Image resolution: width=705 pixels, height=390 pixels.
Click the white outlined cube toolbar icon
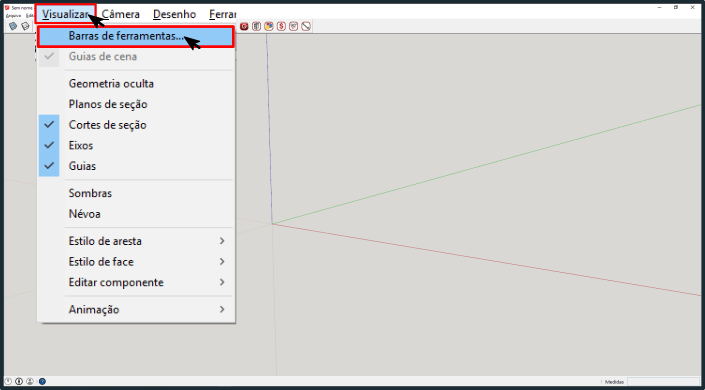[x=26, y=27]
